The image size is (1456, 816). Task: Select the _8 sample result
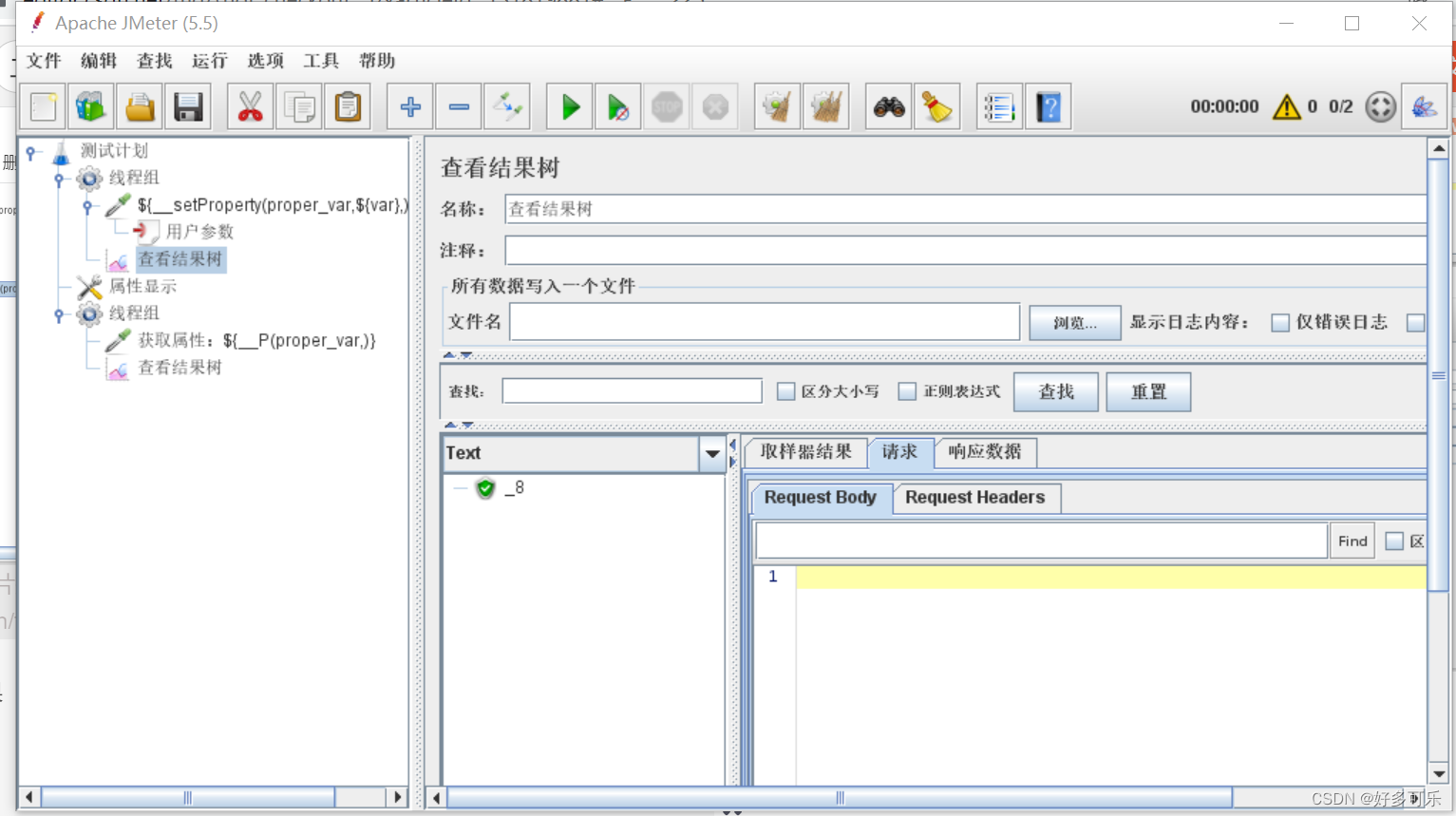coord(514,488)
